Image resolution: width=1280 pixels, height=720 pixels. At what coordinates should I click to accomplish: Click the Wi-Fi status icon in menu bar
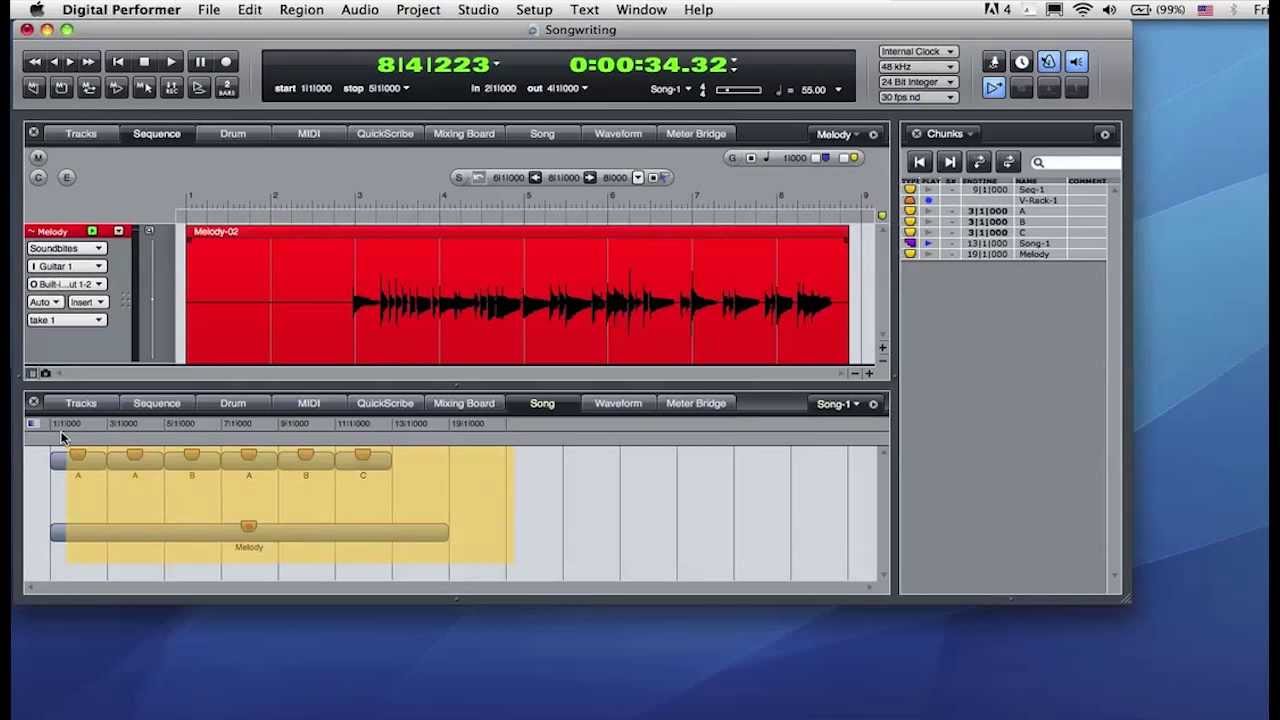(x=1082, y=10)
